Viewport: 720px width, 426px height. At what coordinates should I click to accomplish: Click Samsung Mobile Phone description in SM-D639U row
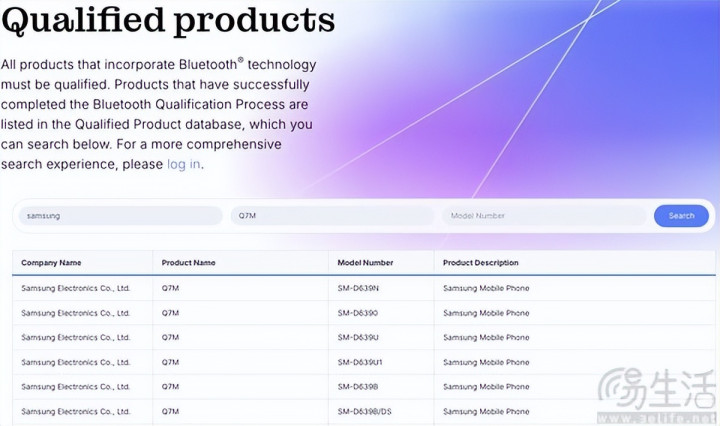click(x=486, y=337)
